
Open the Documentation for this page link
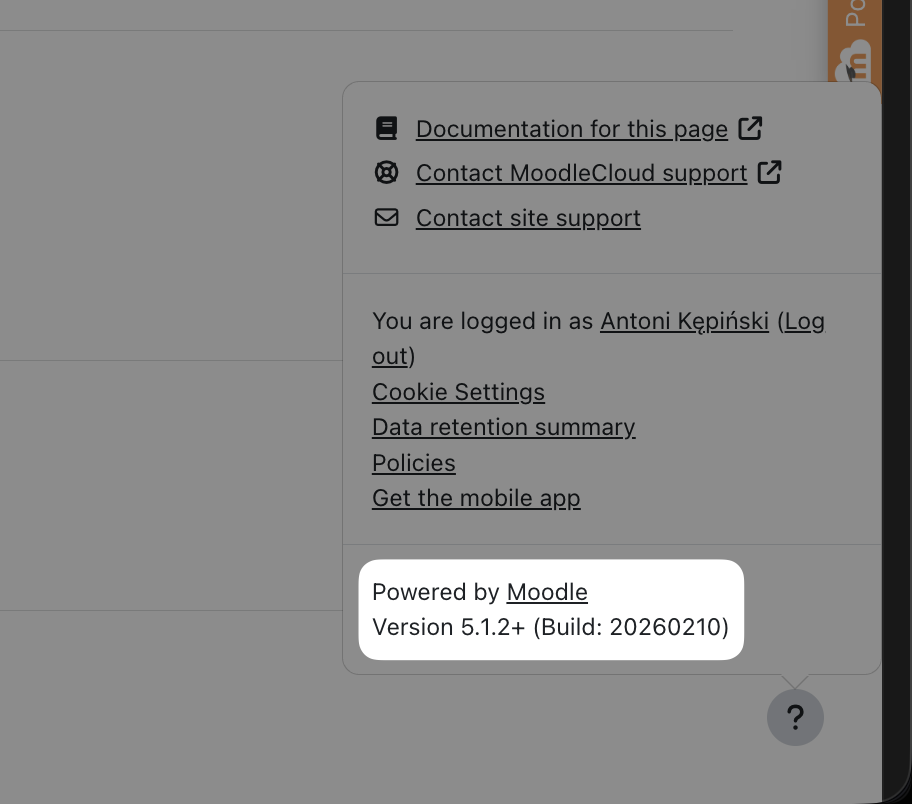pos(571,130)
